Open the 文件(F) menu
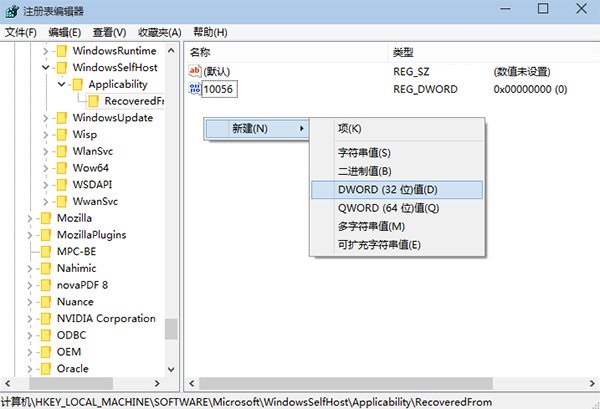The image size is (600, 409). click(21, 33)
